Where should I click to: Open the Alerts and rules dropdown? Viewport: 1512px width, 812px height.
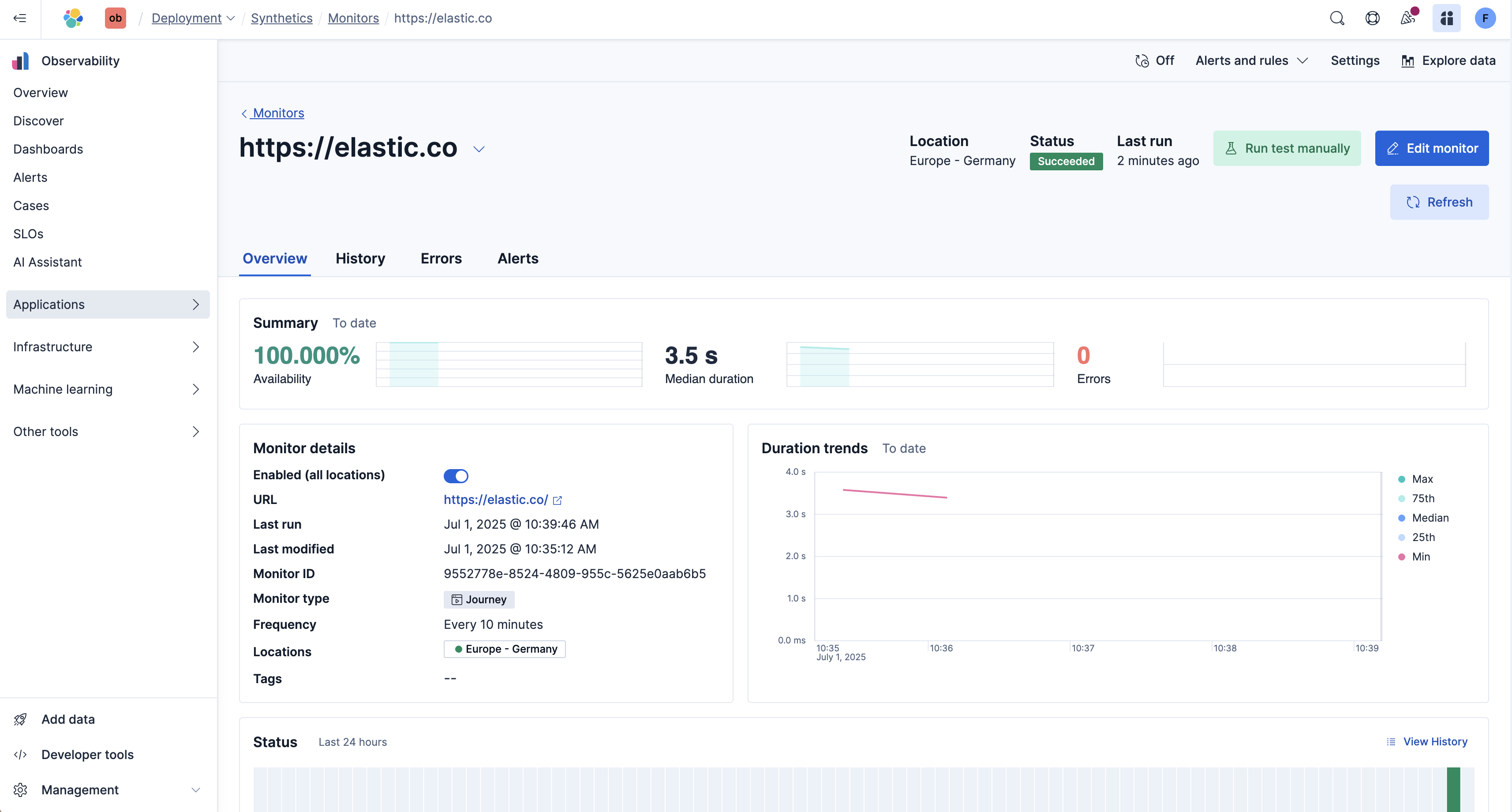click(x=1251, y=60)
